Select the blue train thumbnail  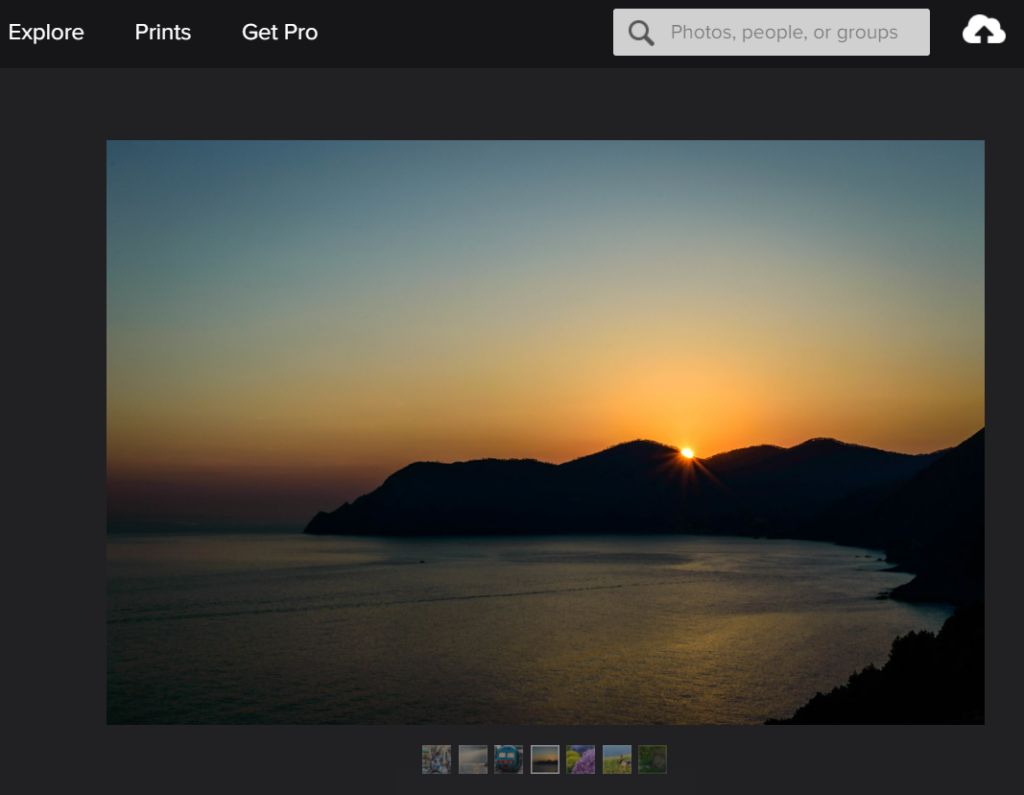(x=508, y=759)
